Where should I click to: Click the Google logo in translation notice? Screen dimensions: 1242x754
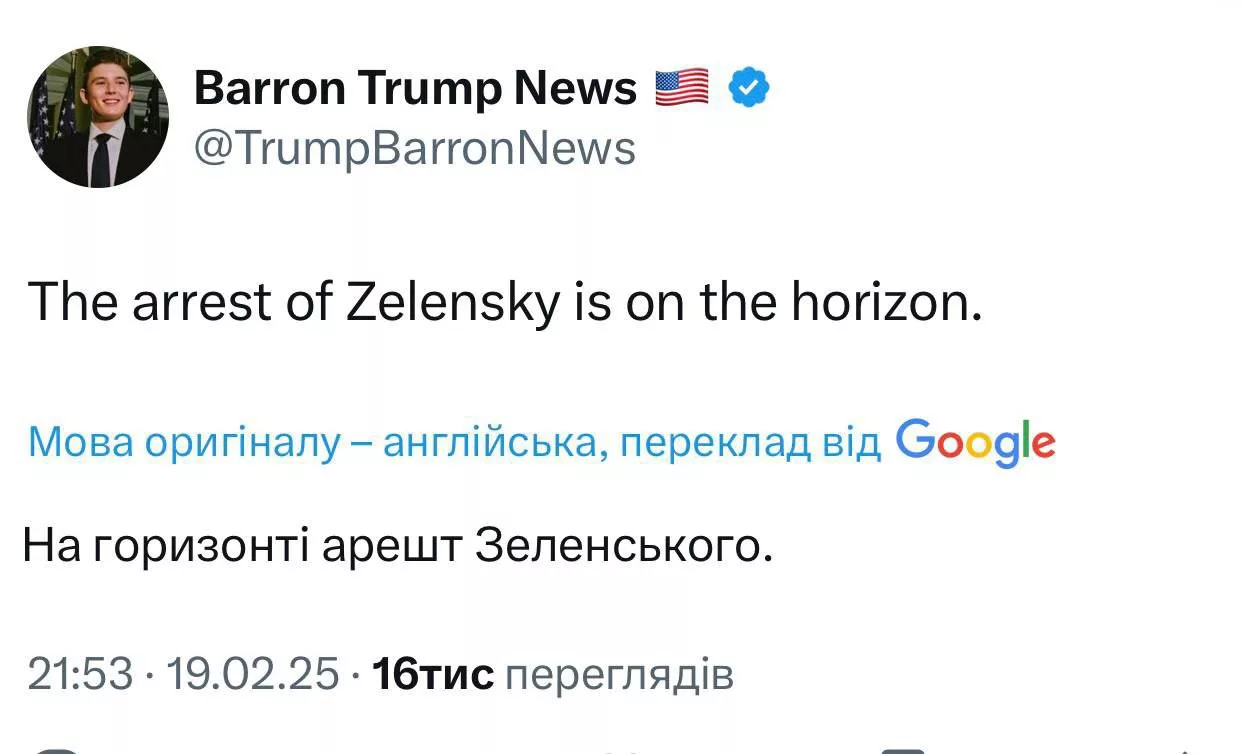(975, 442)
